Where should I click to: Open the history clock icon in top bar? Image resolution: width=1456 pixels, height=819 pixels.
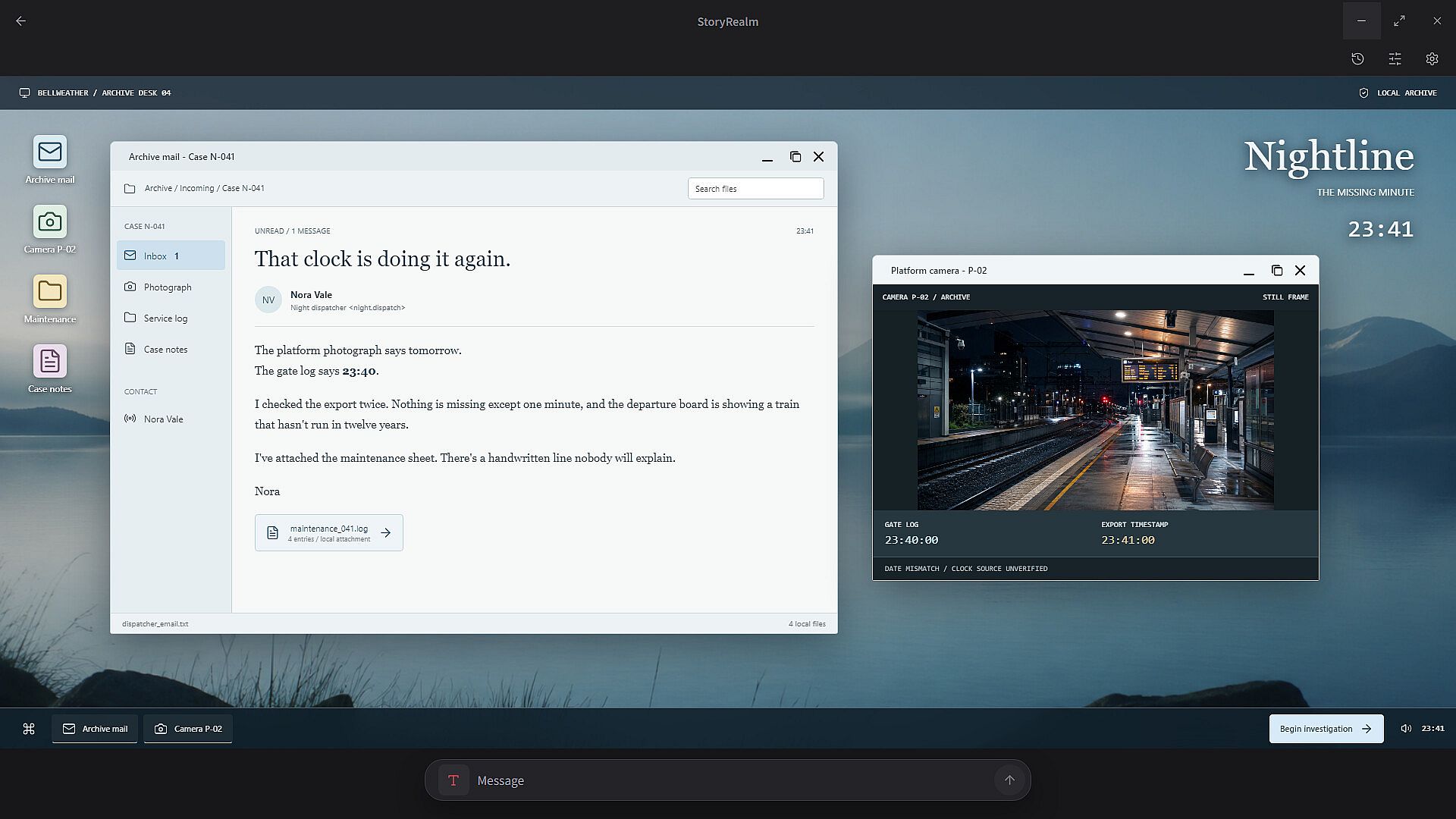[1357, 58]
